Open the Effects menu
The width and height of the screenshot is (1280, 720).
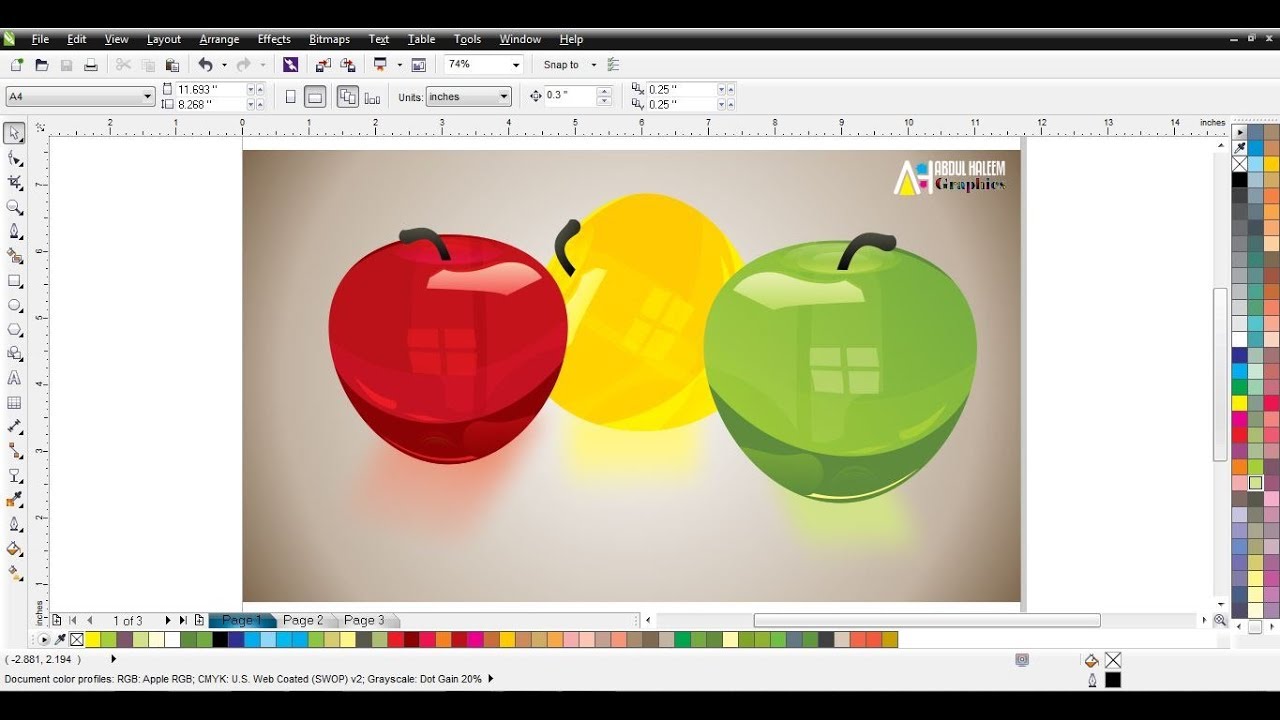click(x=274, y=39)
